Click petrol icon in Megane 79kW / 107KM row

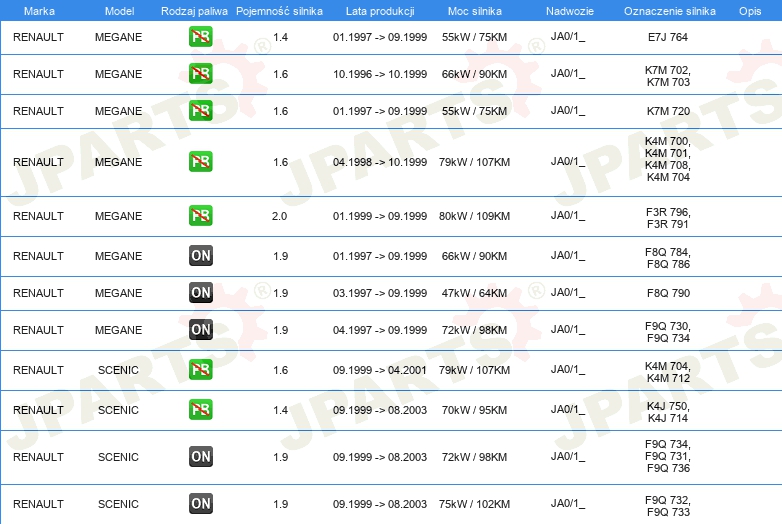pos(200,162)
